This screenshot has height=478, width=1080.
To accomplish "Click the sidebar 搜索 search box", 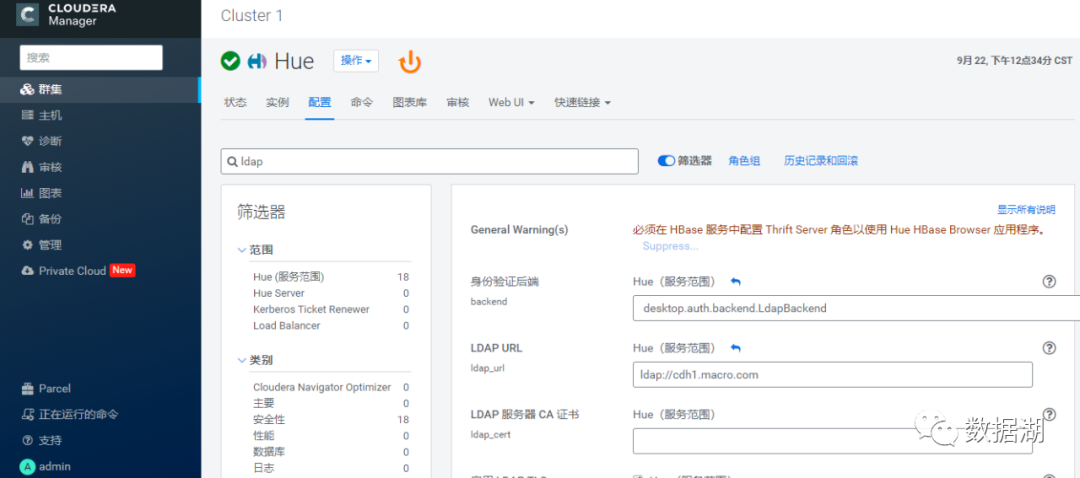I will coord(91,58).
